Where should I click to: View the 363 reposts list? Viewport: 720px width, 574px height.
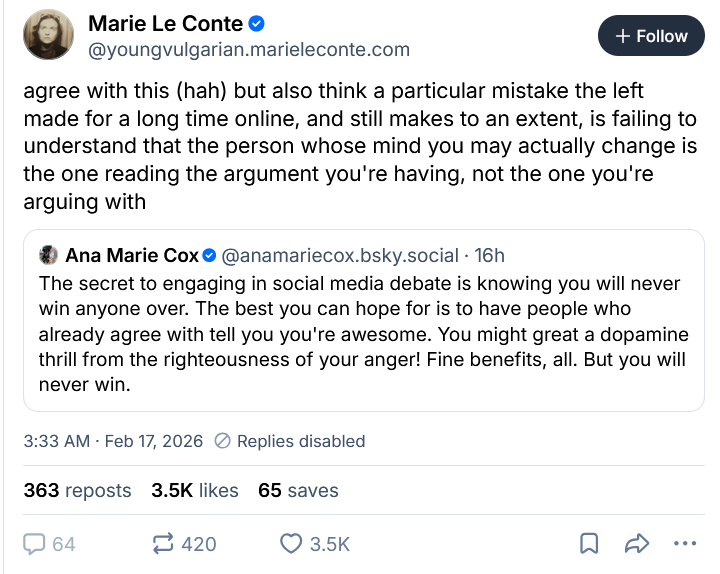click(x=77, y=490)
